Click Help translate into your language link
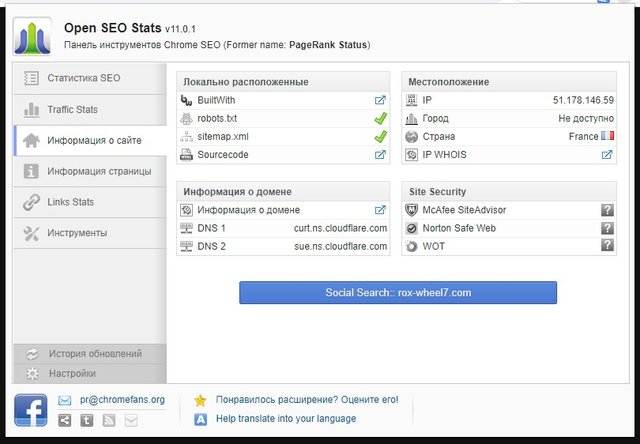 pos(286,419)
